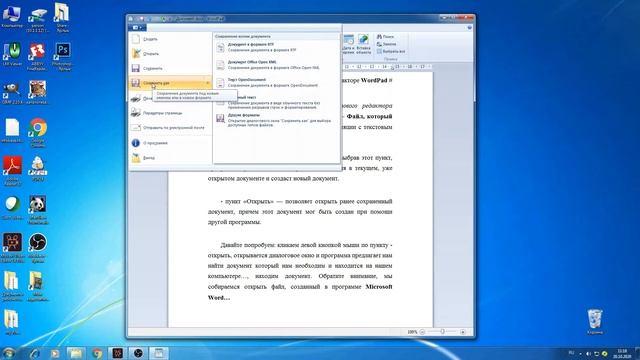Select the blank text file desktop icon

click(x=12, y=131)
